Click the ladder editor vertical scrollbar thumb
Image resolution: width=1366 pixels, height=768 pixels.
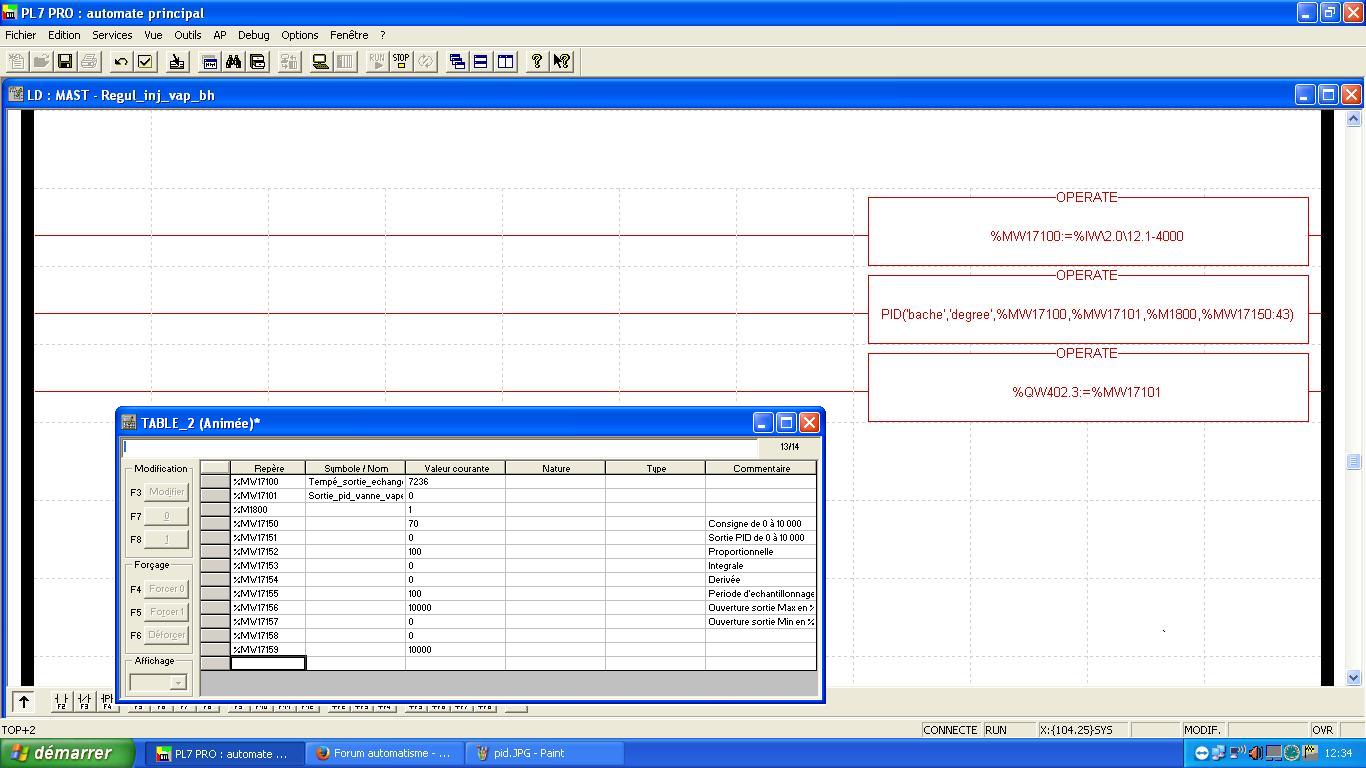(1354, 461)
